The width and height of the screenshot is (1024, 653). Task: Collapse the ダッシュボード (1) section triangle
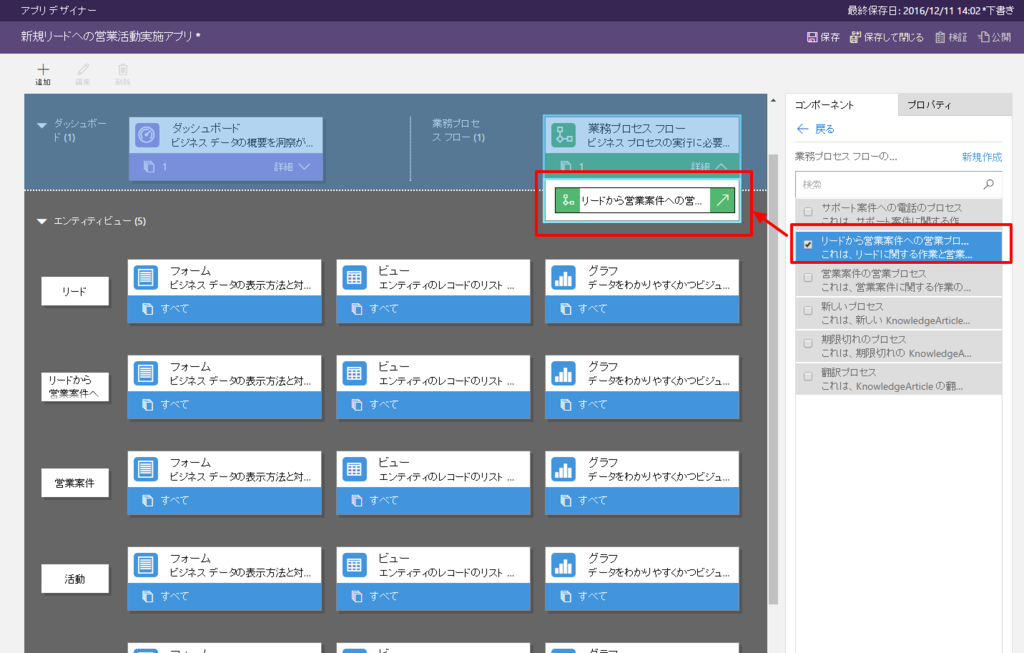[42, 125]
